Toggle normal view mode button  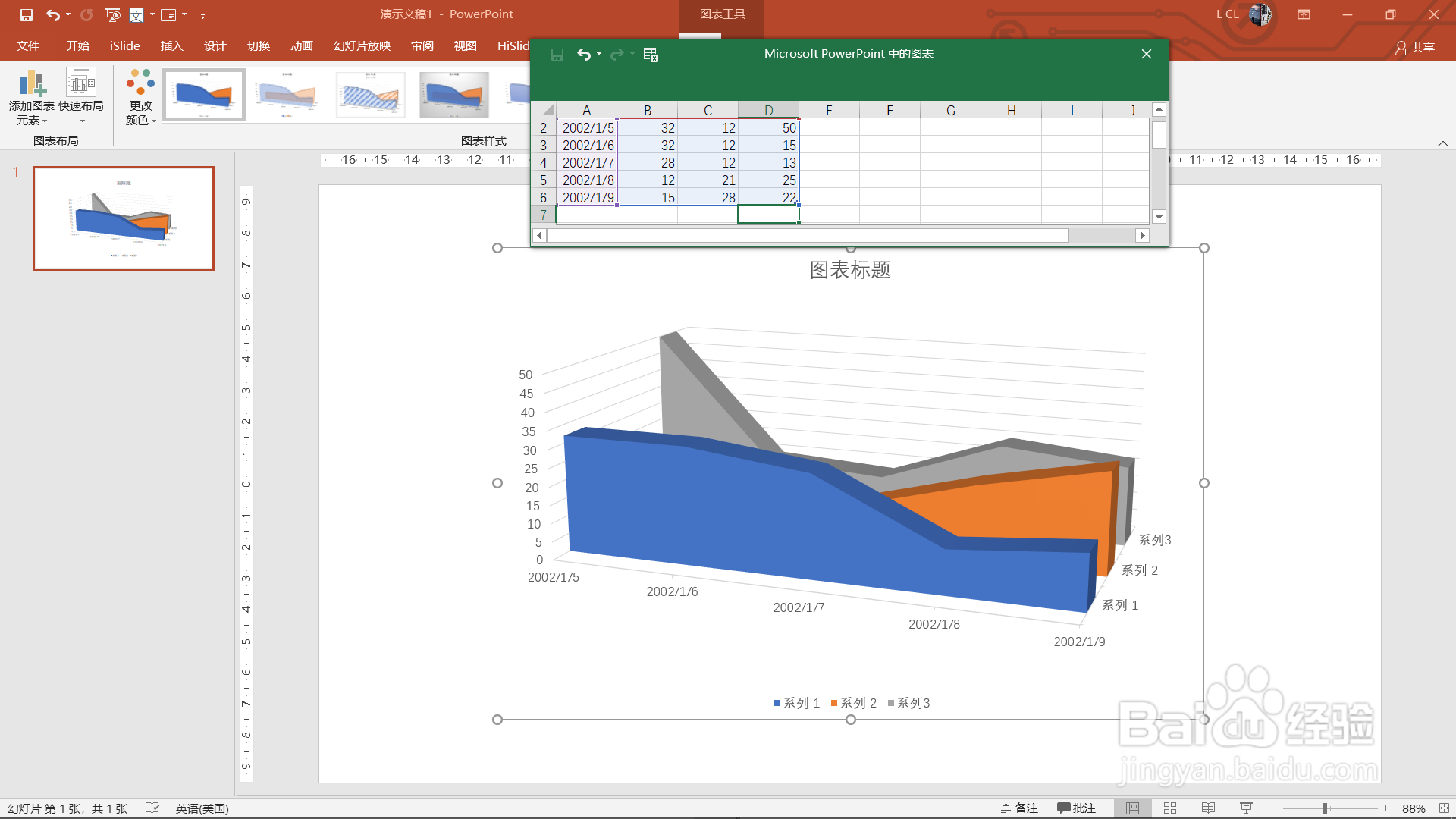pyautogui.click(x=1132, y=808)
